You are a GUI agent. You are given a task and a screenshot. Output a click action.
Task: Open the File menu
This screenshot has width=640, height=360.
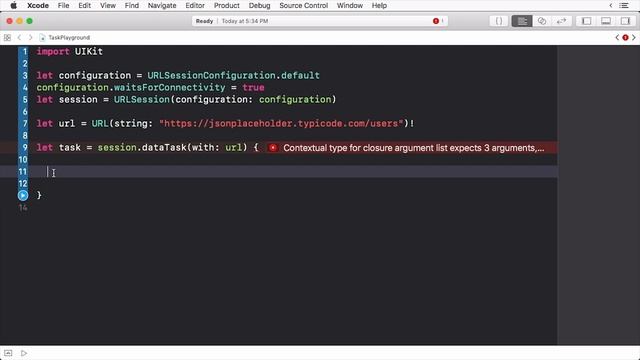coord(63,5)
